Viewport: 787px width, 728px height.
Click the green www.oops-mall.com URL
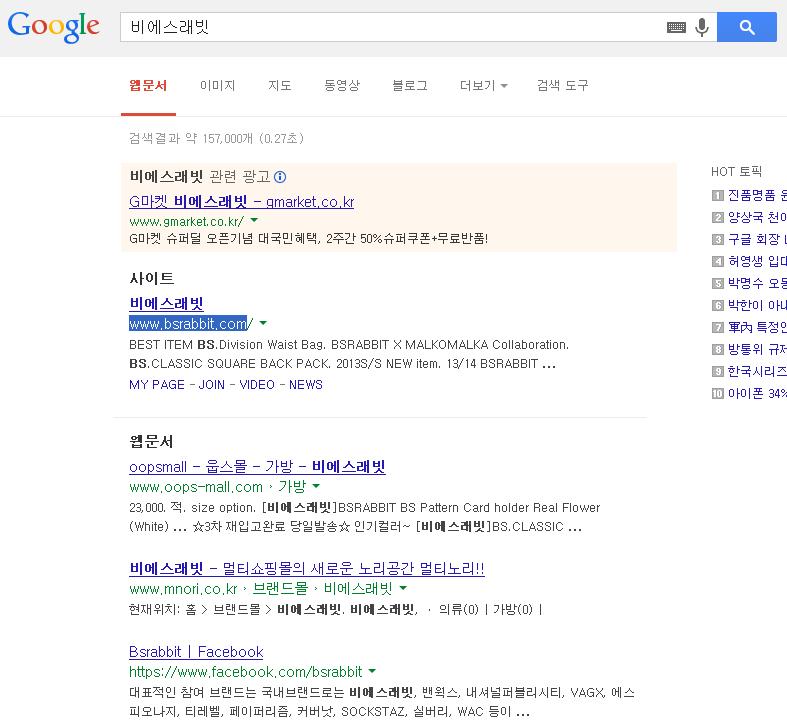196,487
